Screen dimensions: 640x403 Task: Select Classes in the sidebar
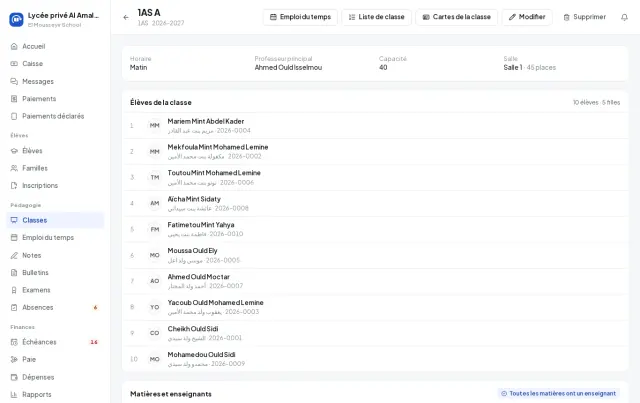click(x=55, y=220)
